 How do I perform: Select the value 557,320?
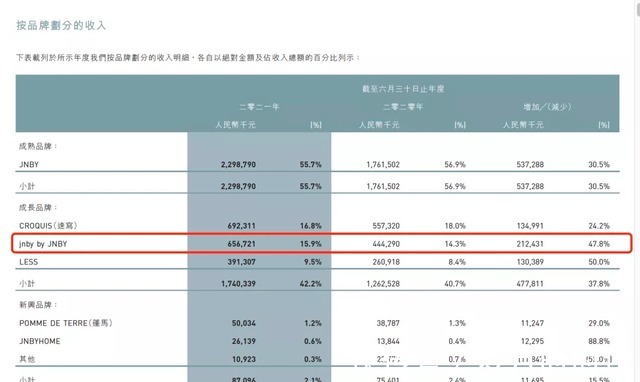click(386, 226)
